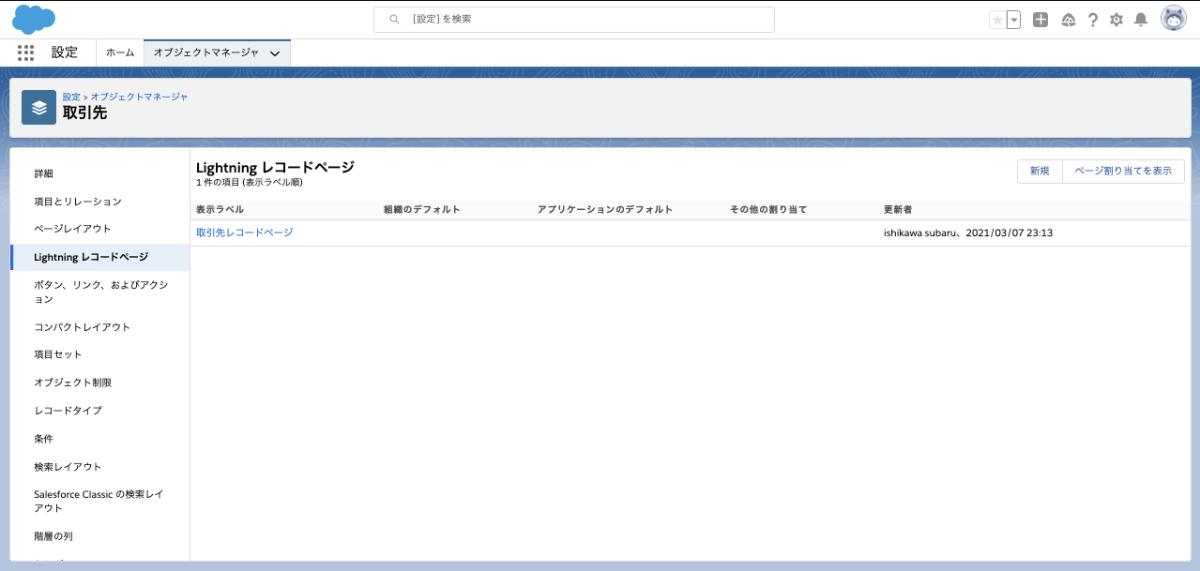Click the Trailhead guidance icon

click(x=1068, y=20)
